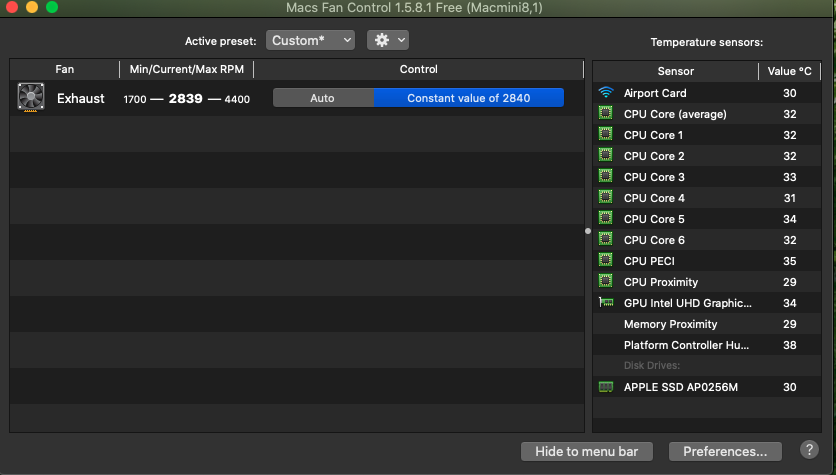Click the CPU Core 6 chip icon

pyautogui.click(x=606, y=239)
